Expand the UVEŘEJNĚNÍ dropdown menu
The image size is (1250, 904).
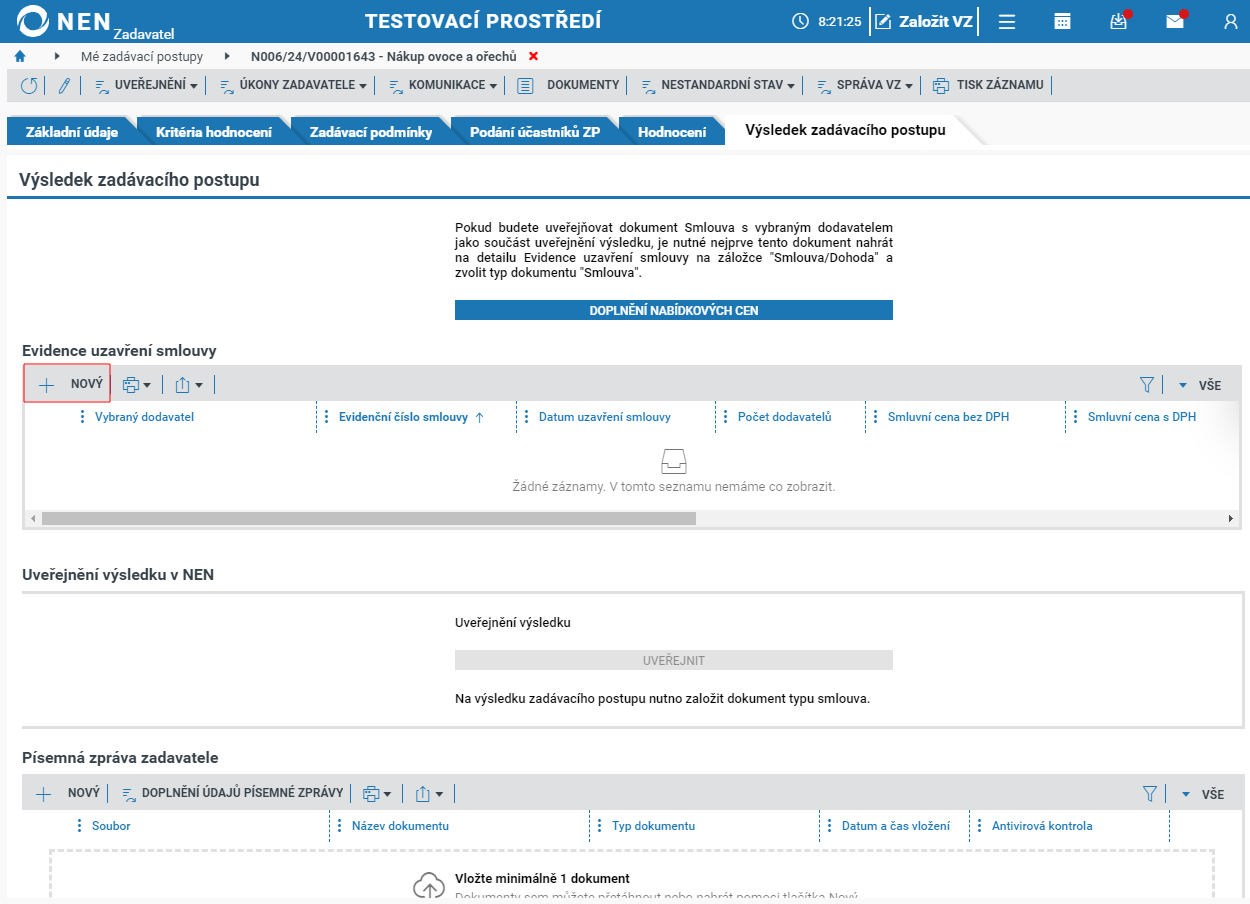tap(146, 85)
